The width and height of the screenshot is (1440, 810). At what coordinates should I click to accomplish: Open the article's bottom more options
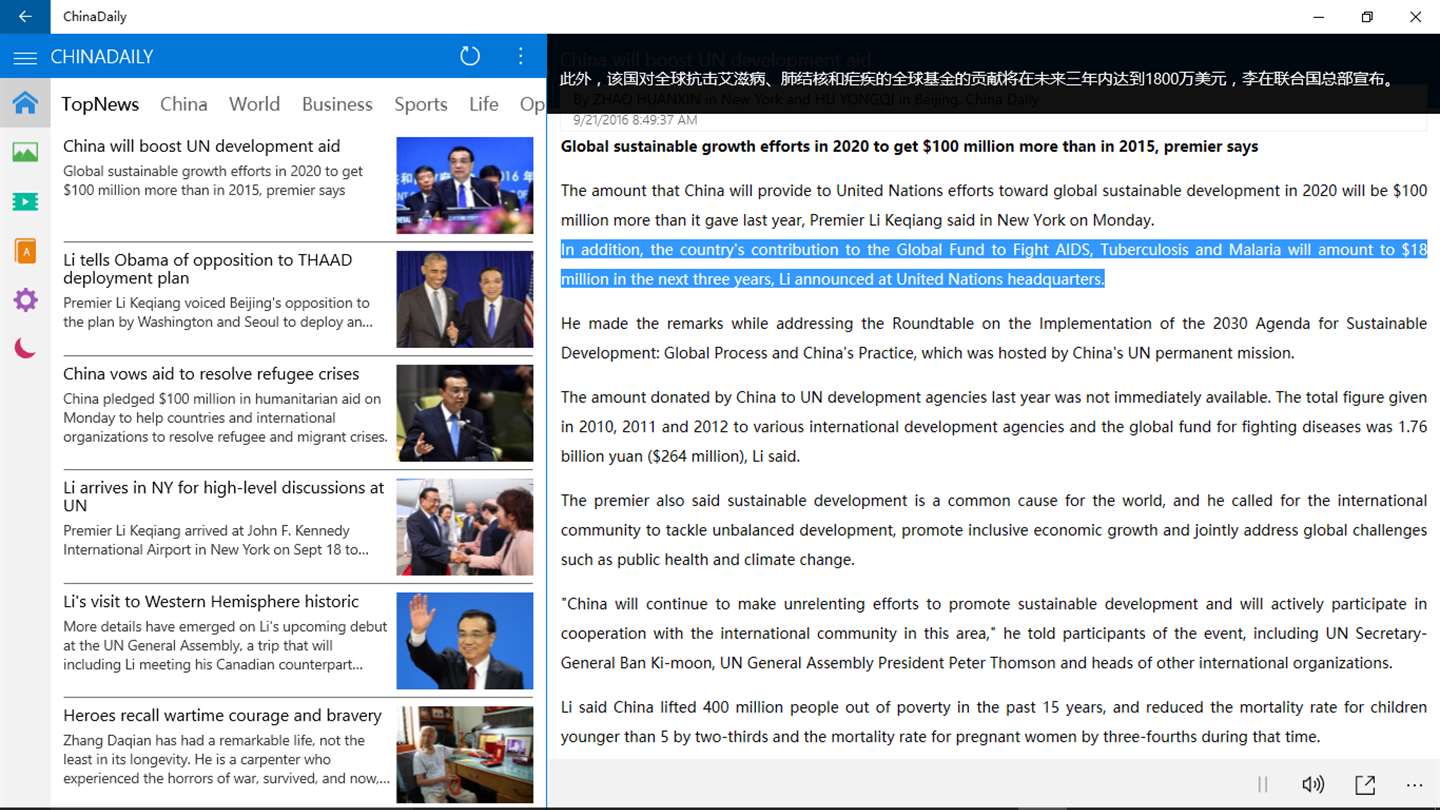coord(1414,785)
